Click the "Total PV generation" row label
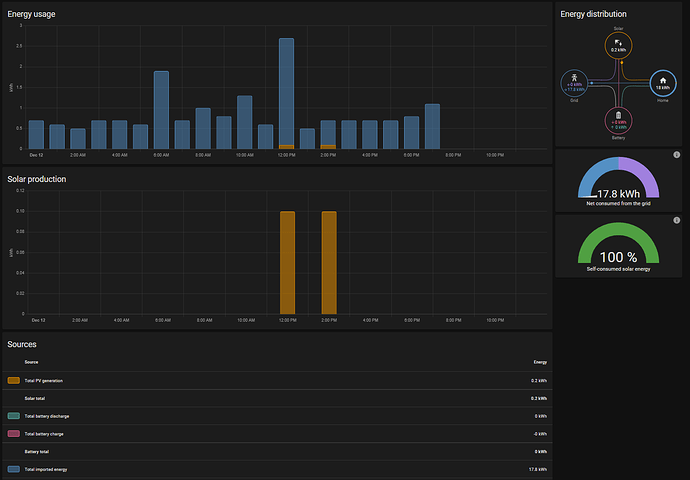 pos(44,381)
